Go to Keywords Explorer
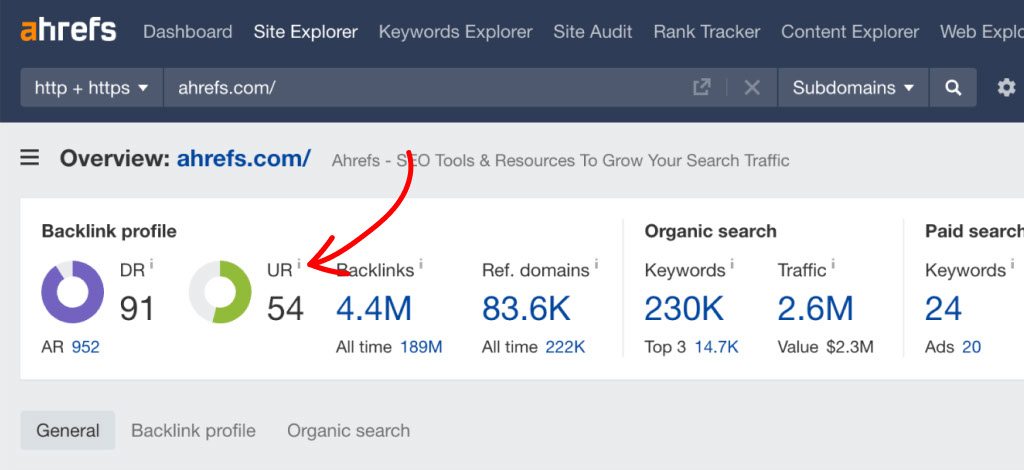 pos(455,31)
